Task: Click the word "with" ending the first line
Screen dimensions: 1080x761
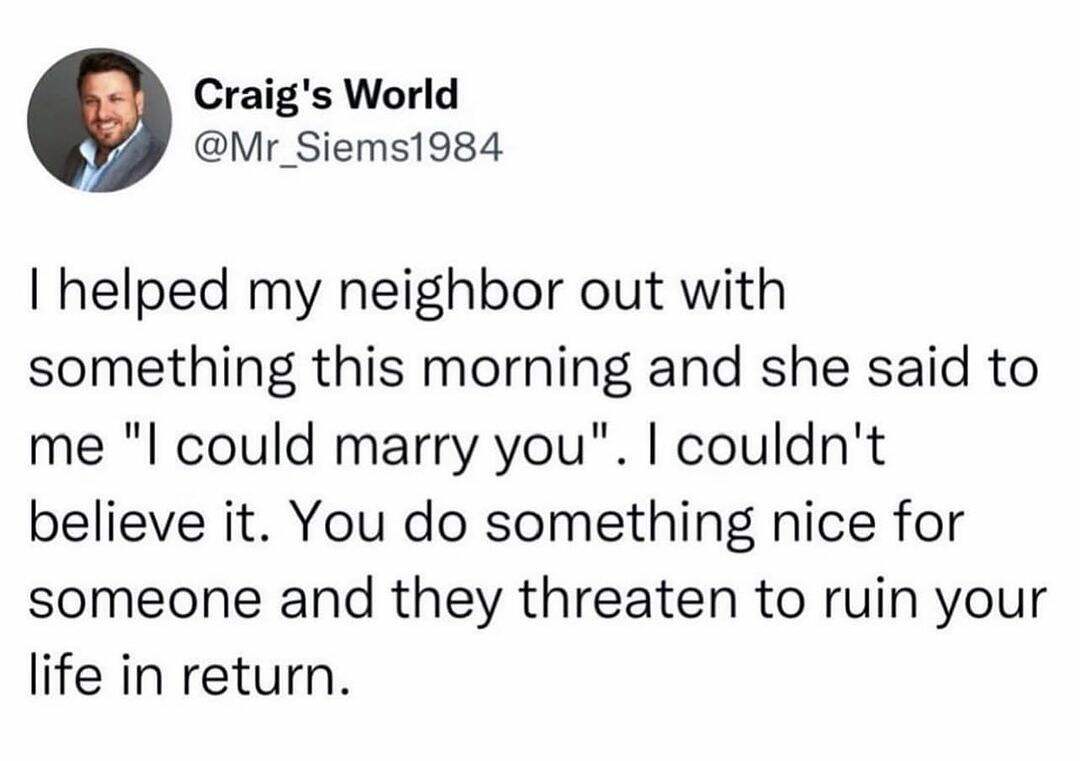Action: point(737,297)
